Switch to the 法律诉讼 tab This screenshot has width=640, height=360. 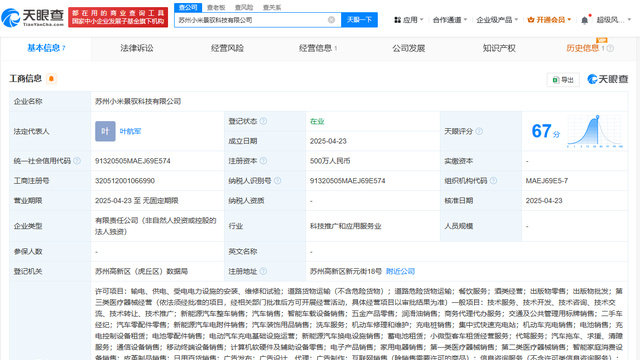click(137, 48)
